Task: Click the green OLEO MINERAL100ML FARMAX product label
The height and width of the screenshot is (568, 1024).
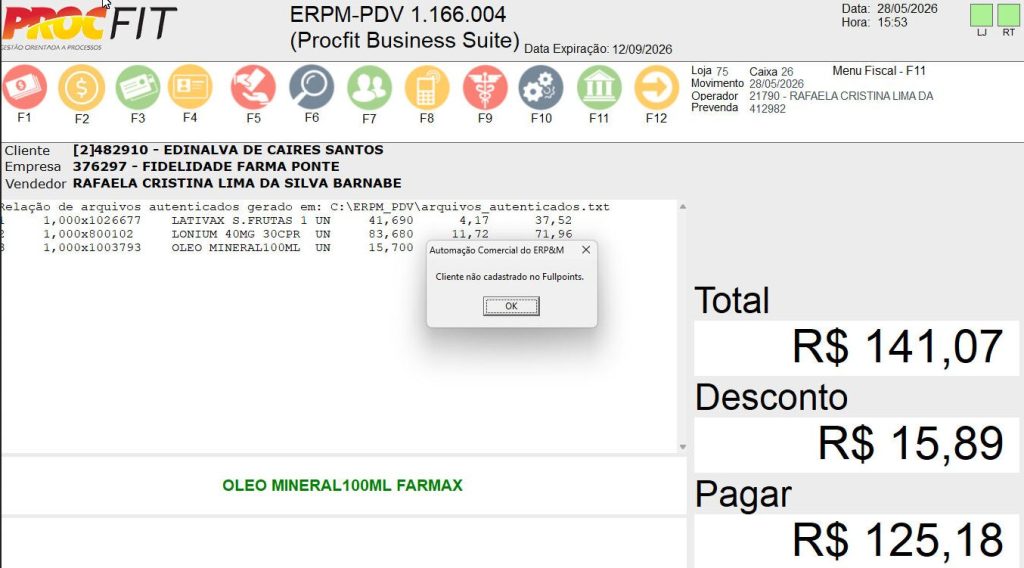Action: (x=342, y=486)
